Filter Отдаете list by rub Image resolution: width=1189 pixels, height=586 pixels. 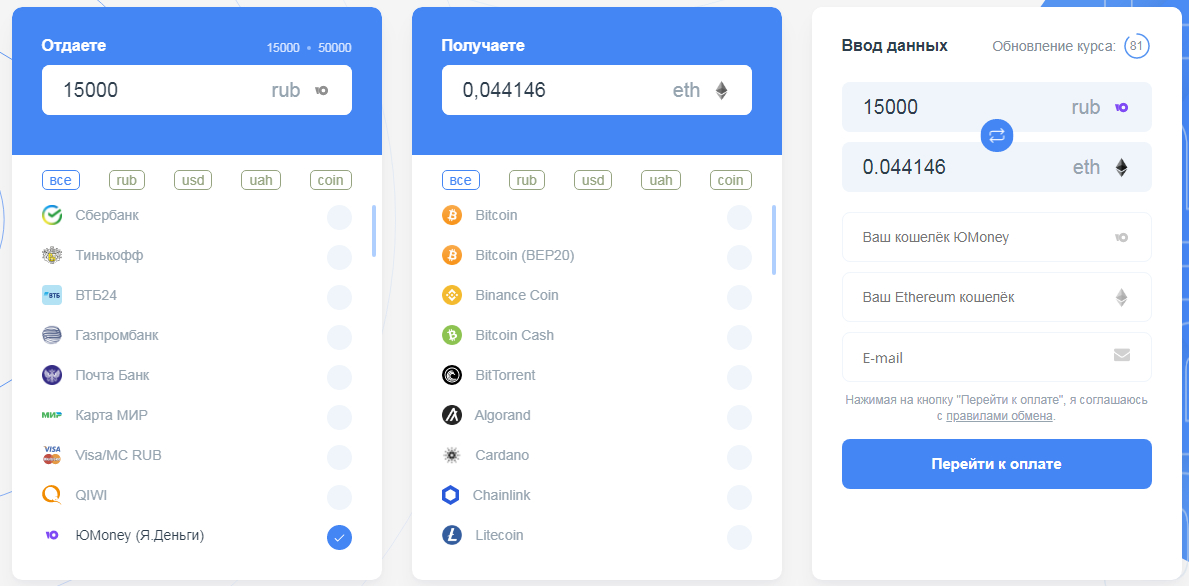[x=127, y=180]
